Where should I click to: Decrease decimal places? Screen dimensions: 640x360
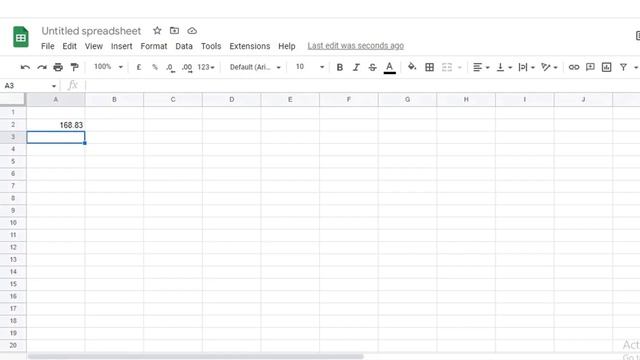(171, 67)
